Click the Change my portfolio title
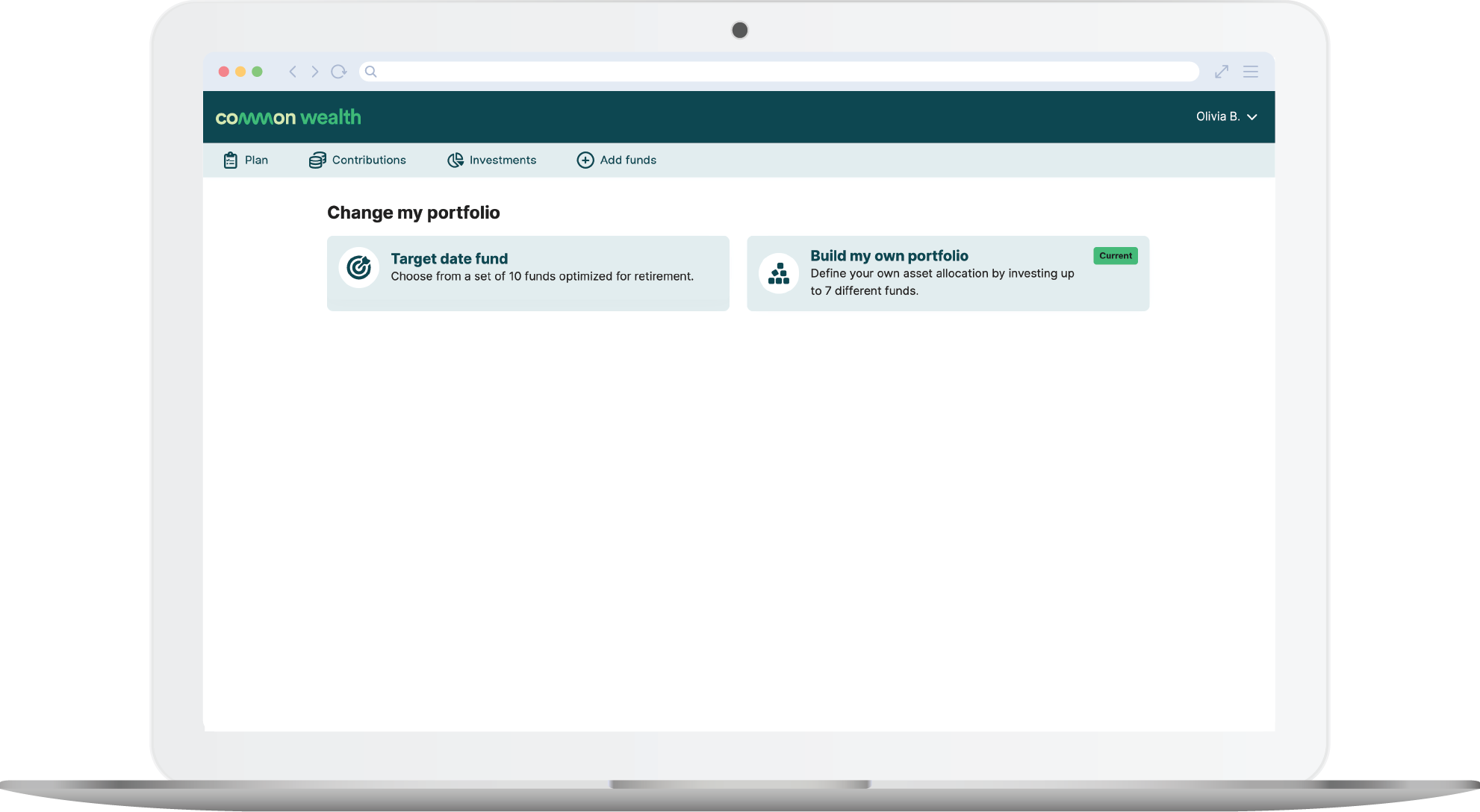The image size is (1480, 812). [414, 213]
